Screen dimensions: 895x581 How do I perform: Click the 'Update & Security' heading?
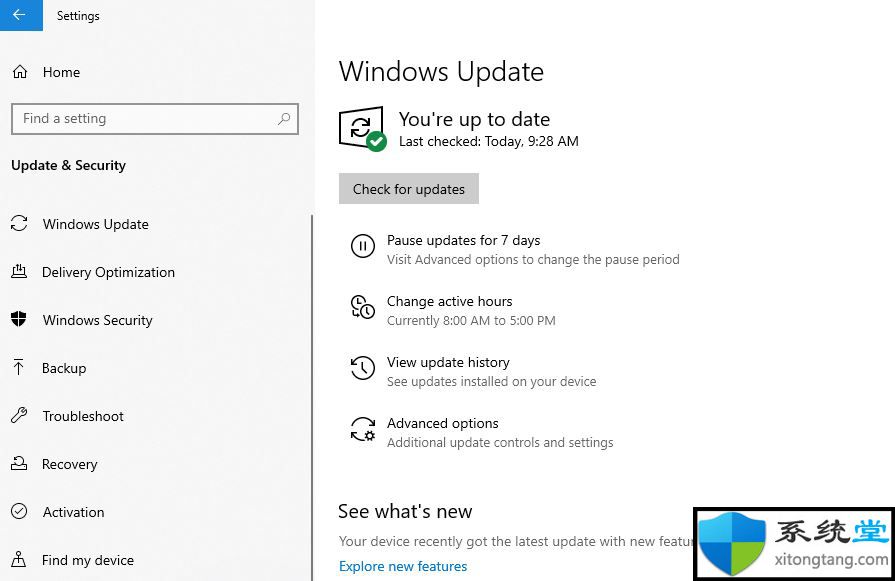68,165
